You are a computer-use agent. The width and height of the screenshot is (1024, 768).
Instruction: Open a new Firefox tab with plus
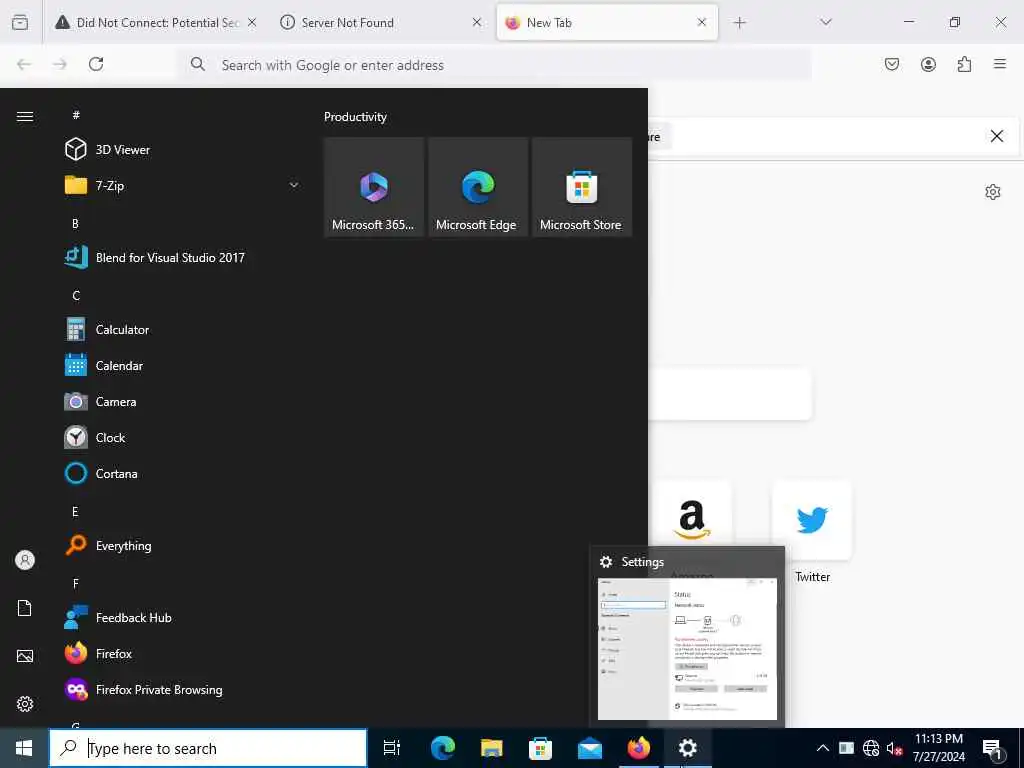739,23
